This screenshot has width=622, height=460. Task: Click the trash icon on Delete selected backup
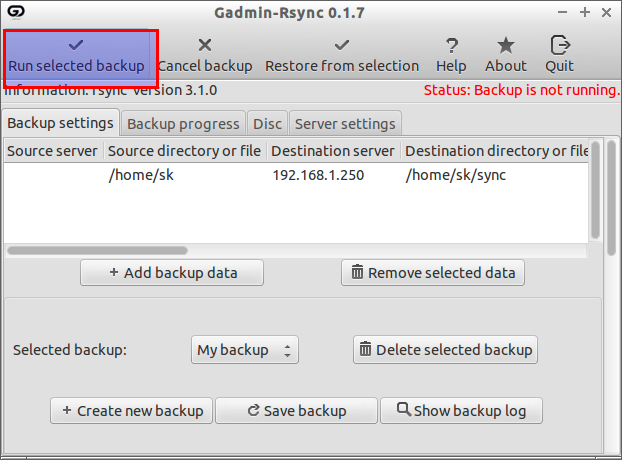365,349
